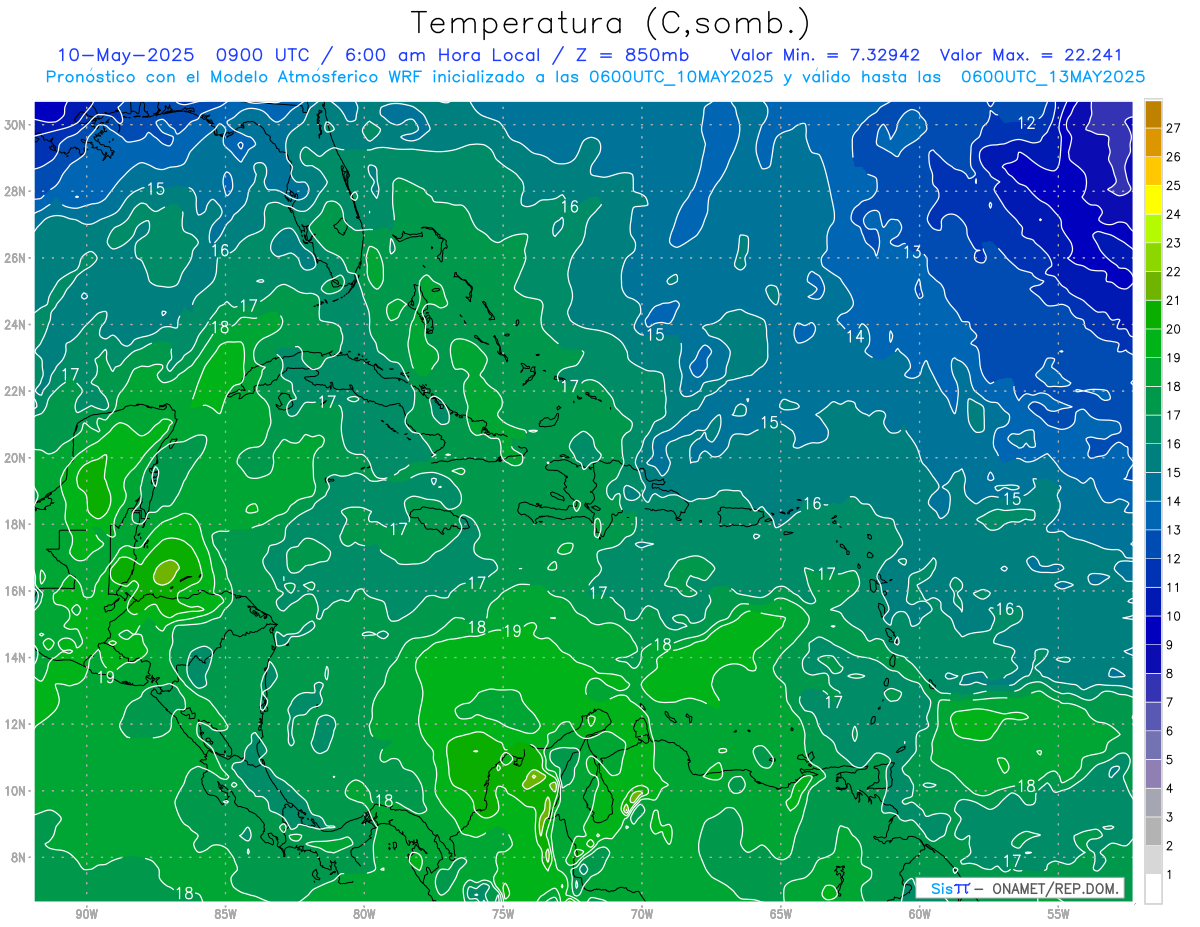Click the "13" contour label on the map

(912, 251)
